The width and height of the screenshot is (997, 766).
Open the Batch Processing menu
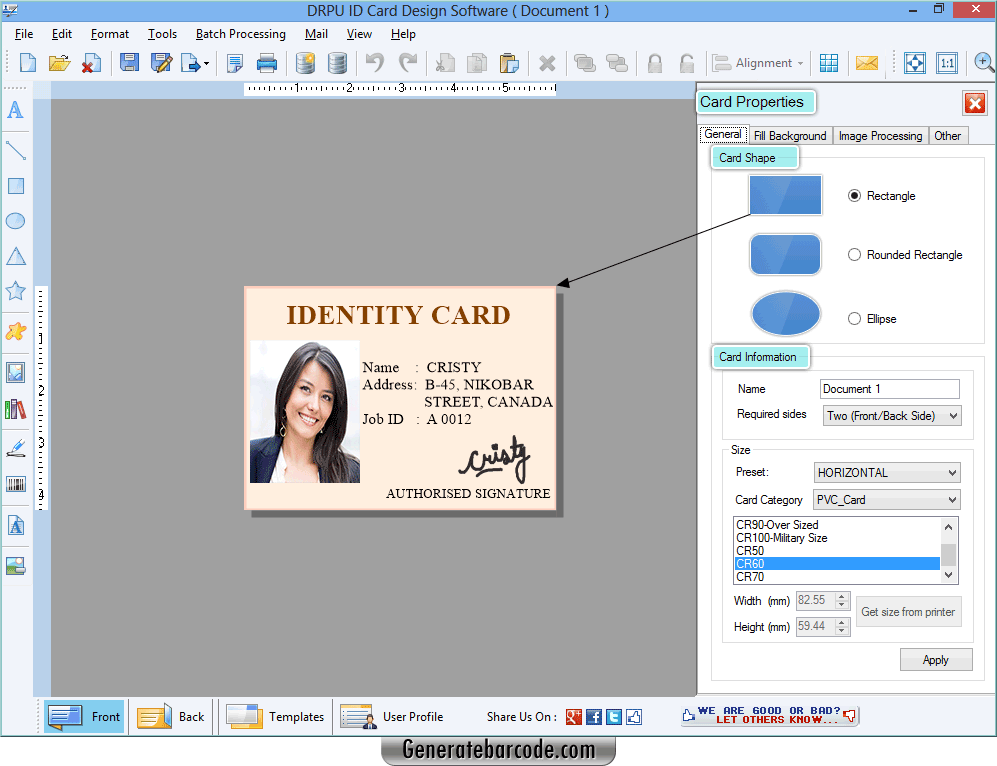click(x=240, y=33)
